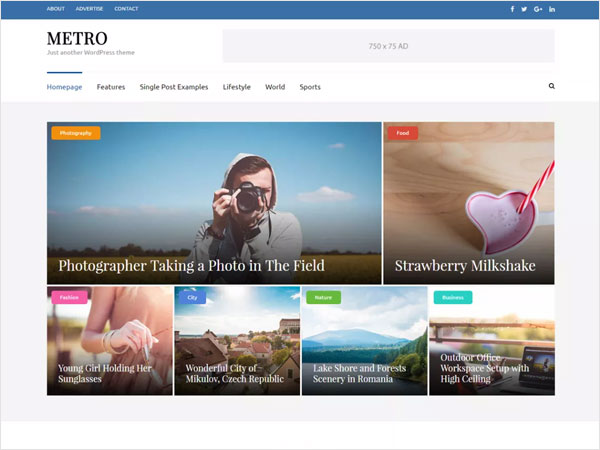Open the Google Plus social icon
Viewport: 600px width, 450px height.
538,9
